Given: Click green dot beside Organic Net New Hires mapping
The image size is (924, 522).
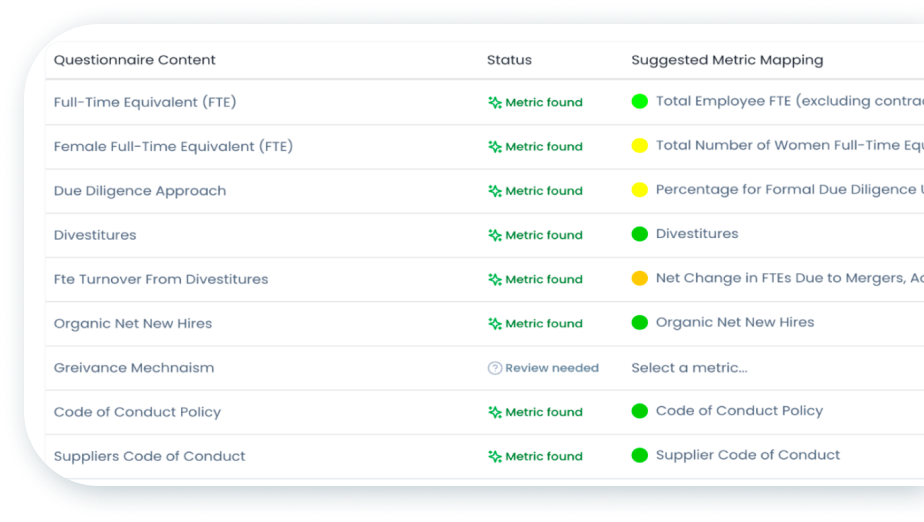Looking at the screenshot, I should [x=639, y=322].
